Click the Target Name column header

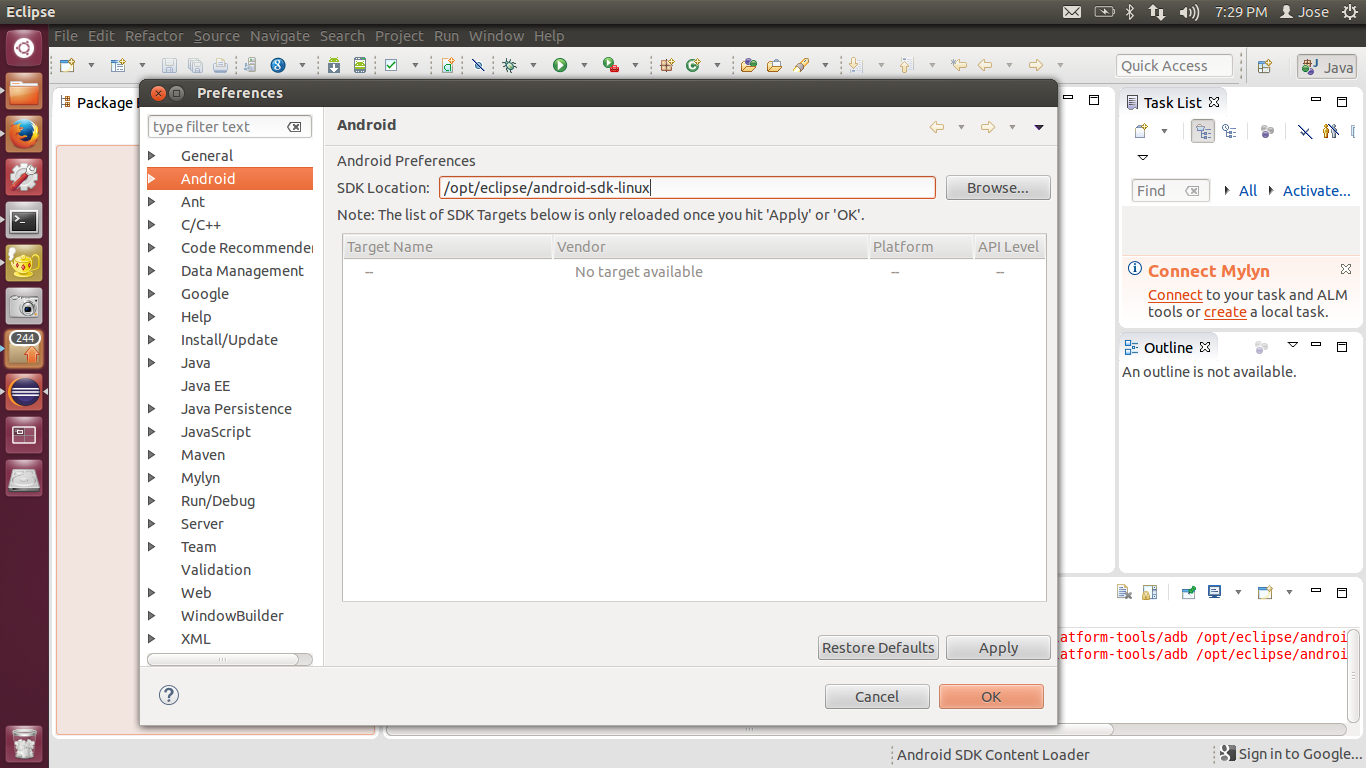click(448, 247)
